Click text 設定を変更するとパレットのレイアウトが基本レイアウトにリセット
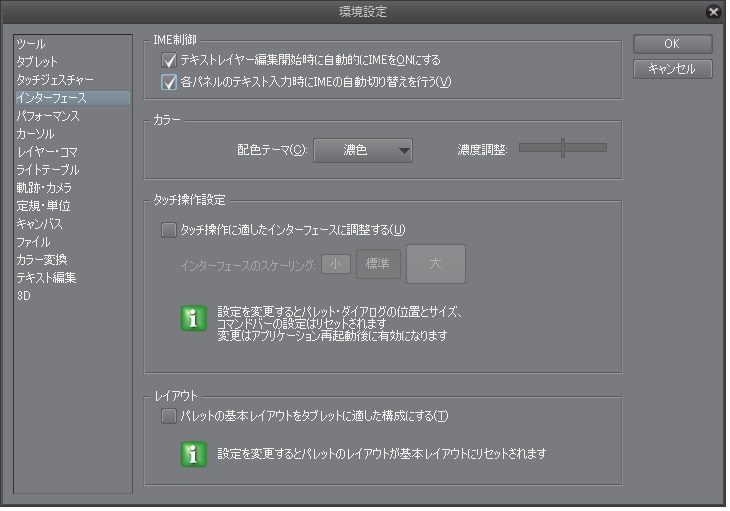The width and height of the screenshot is (730, 511). coord(382,454)
